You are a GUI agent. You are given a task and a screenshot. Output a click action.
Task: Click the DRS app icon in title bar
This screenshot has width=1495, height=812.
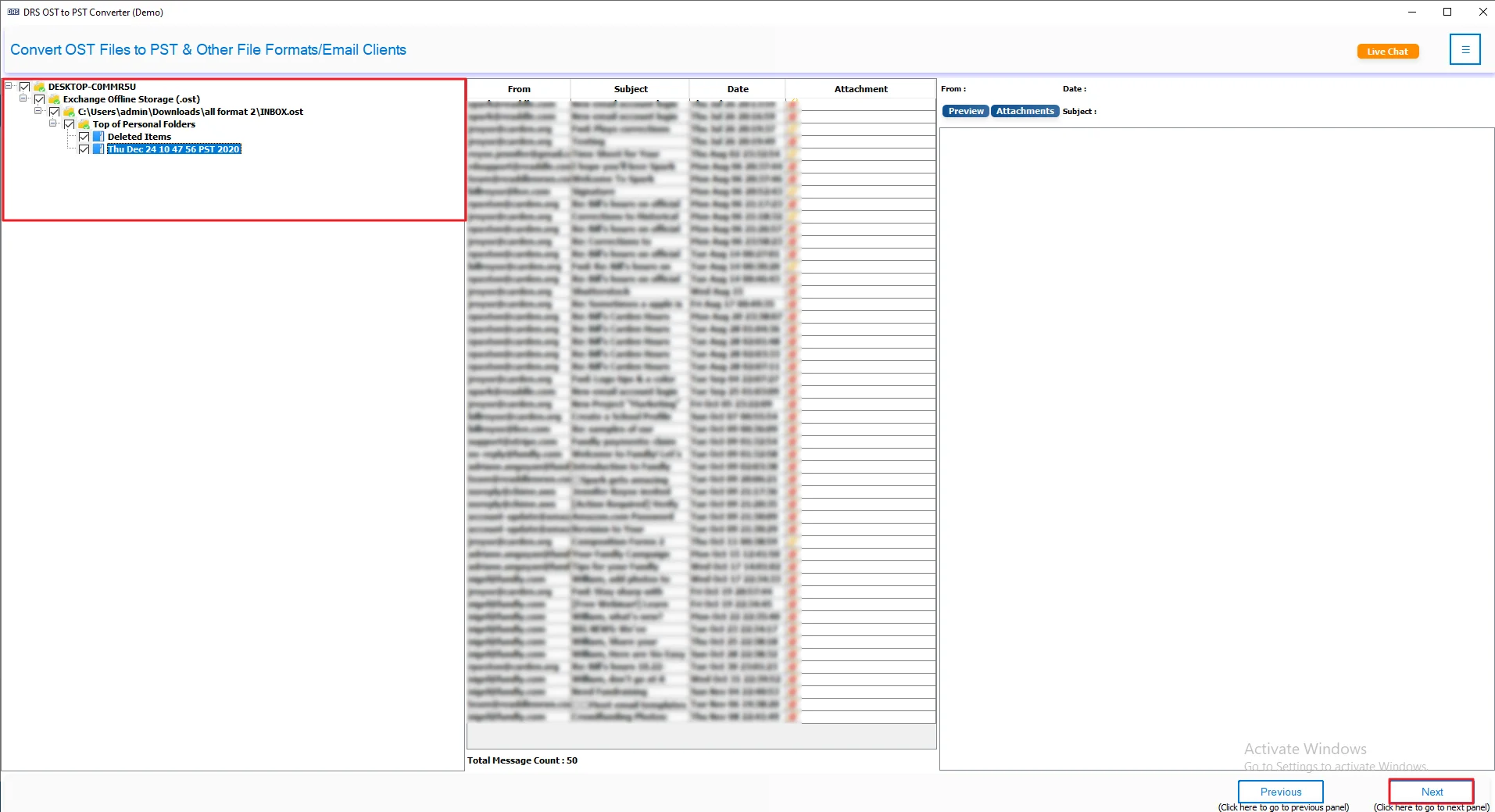tap(13, 12)
